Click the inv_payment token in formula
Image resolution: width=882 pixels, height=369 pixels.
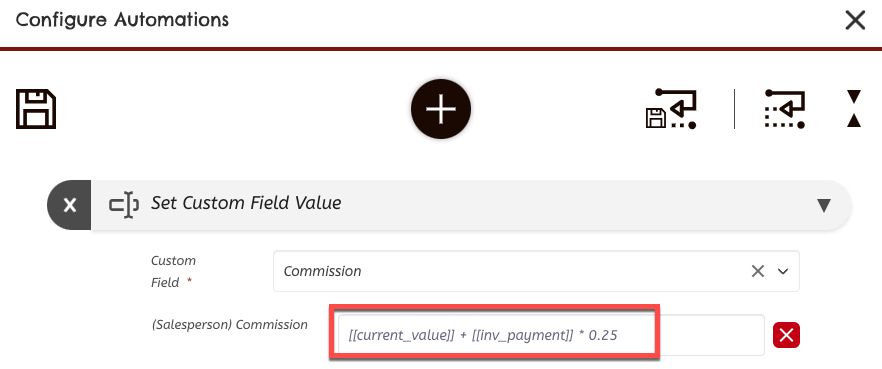523,336
